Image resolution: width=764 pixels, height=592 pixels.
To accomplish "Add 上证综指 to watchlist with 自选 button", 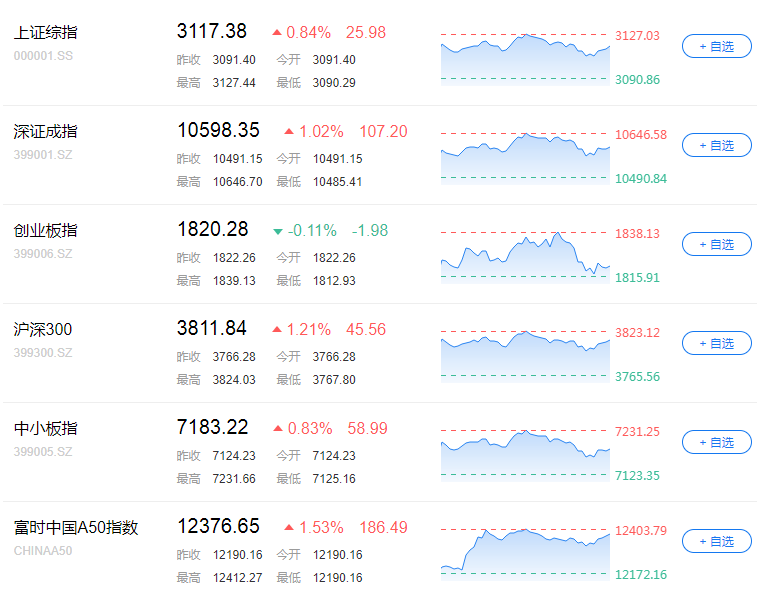I will click(x=716, y=46).
